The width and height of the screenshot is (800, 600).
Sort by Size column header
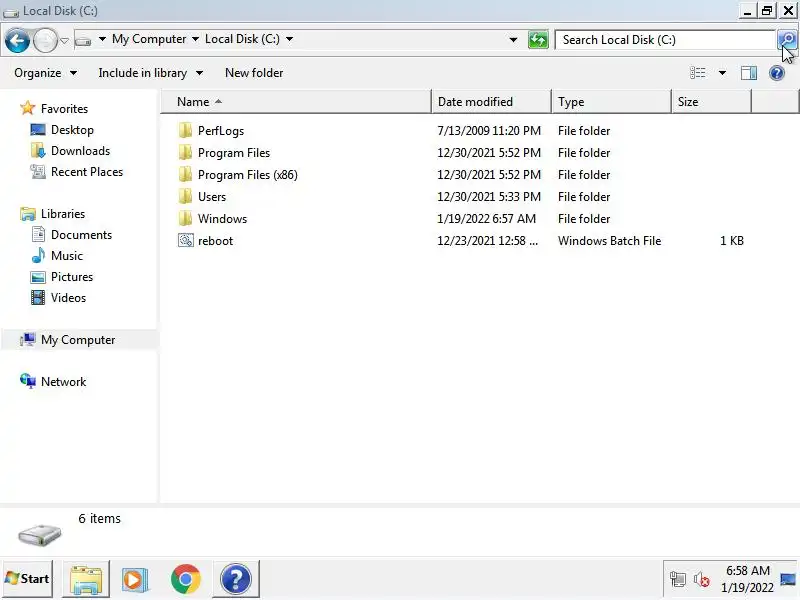coord(711,102)
